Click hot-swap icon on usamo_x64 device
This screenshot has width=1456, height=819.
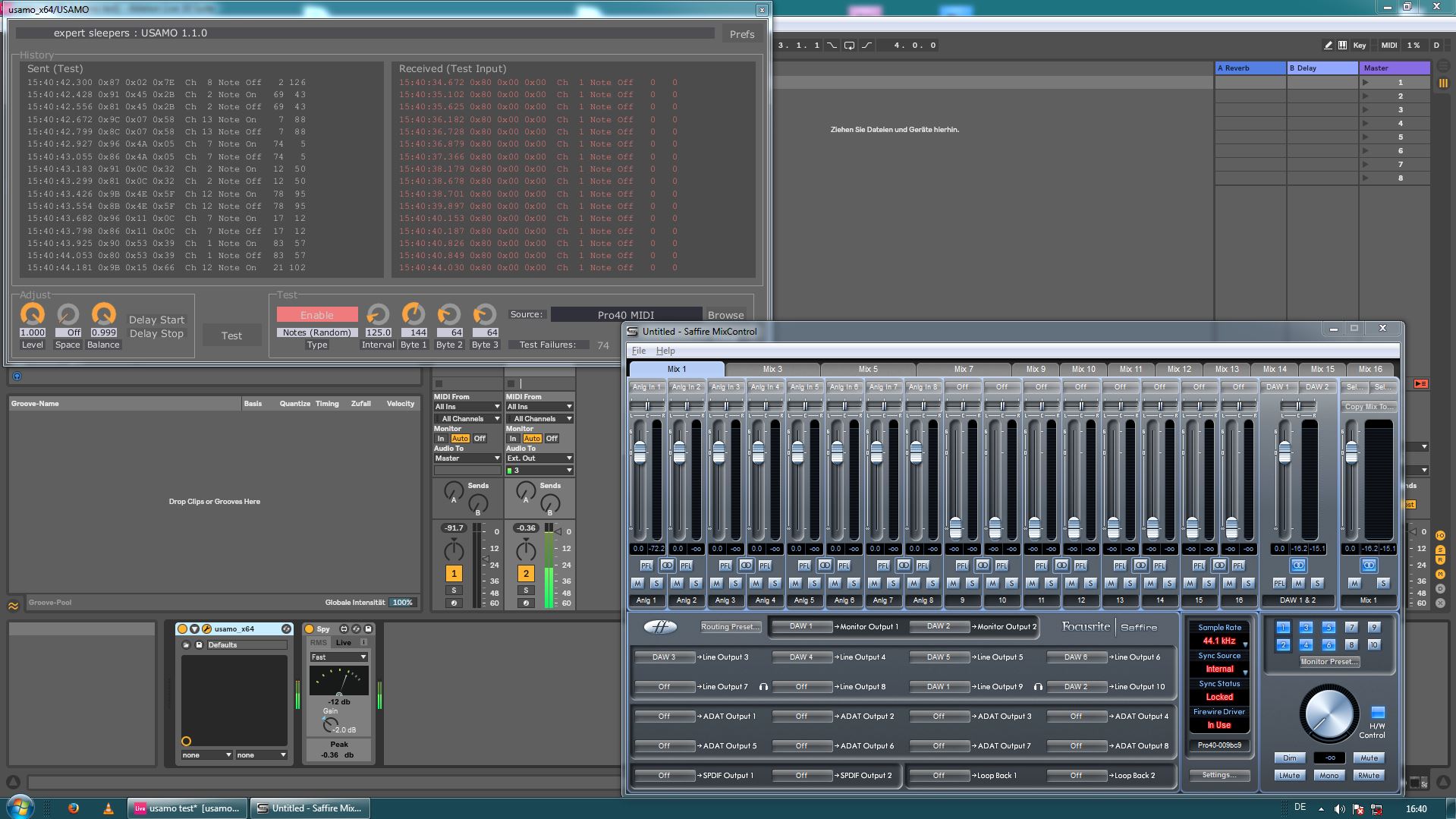pos(286,629)
